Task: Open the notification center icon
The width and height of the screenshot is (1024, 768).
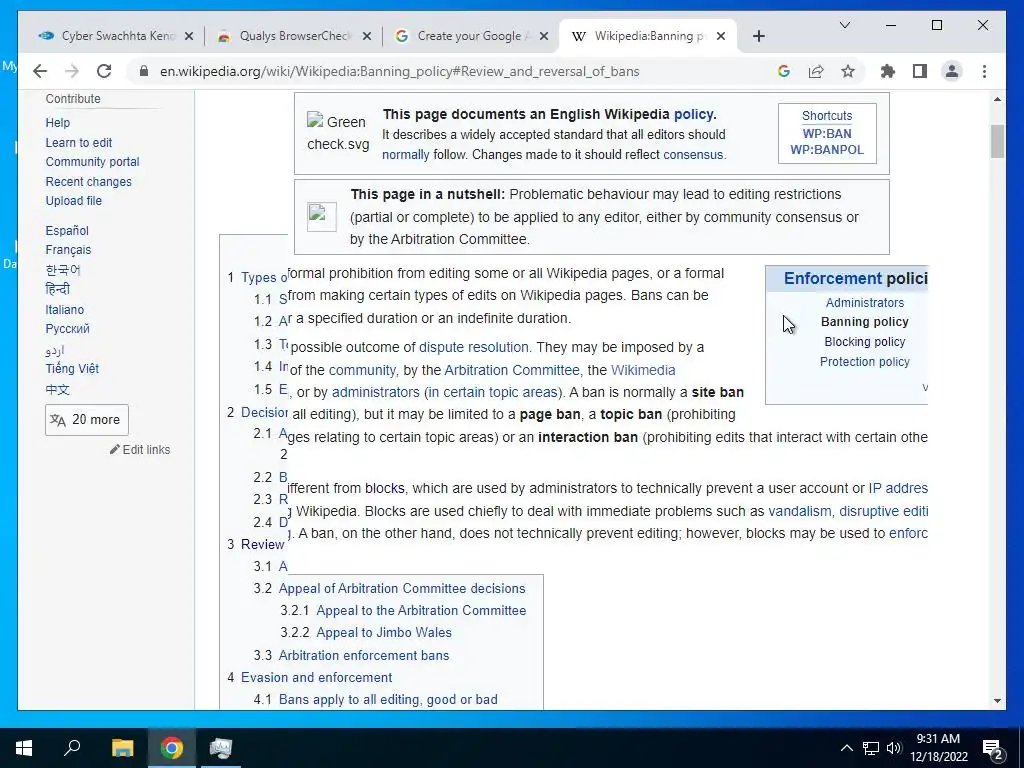Action: click(993, 748)
